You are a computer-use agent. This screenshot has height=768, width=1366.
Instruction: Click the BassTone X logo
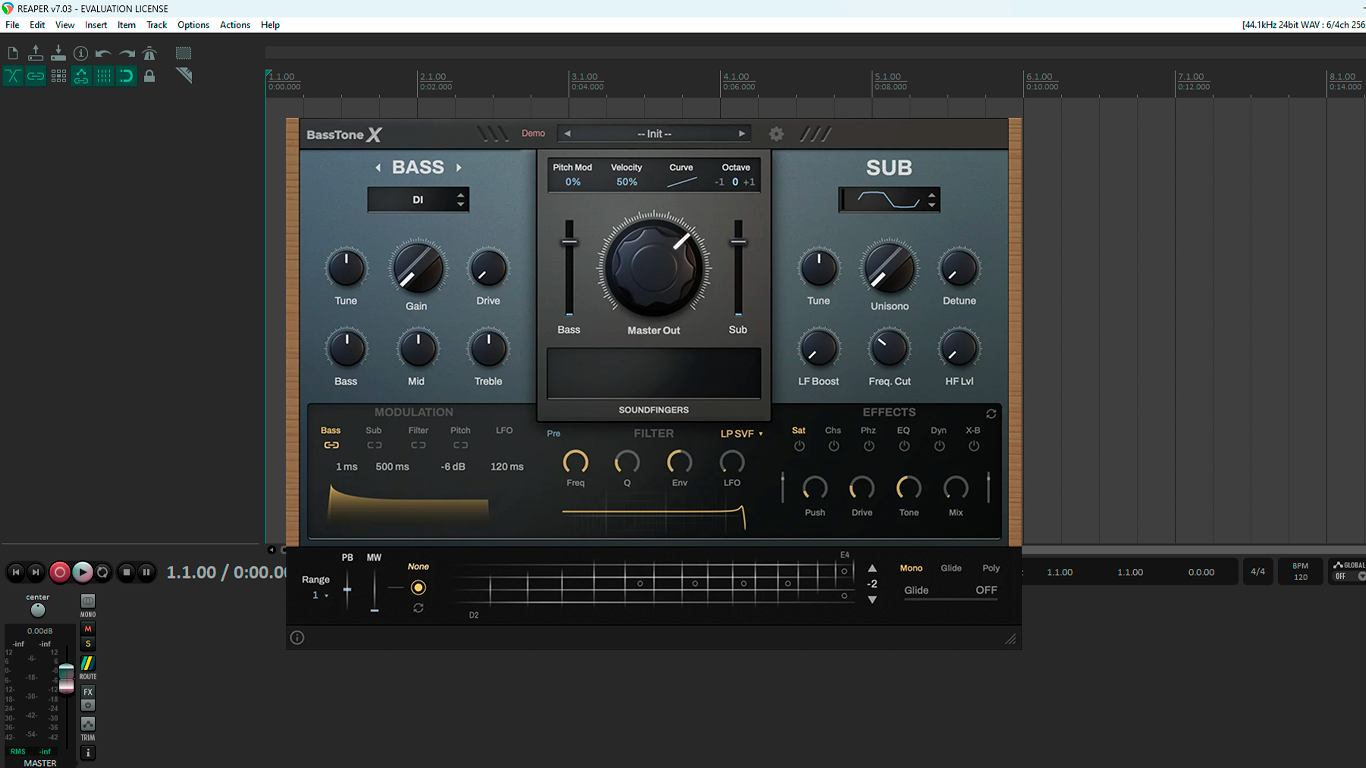pyautogui.click(x=344, y=135)
